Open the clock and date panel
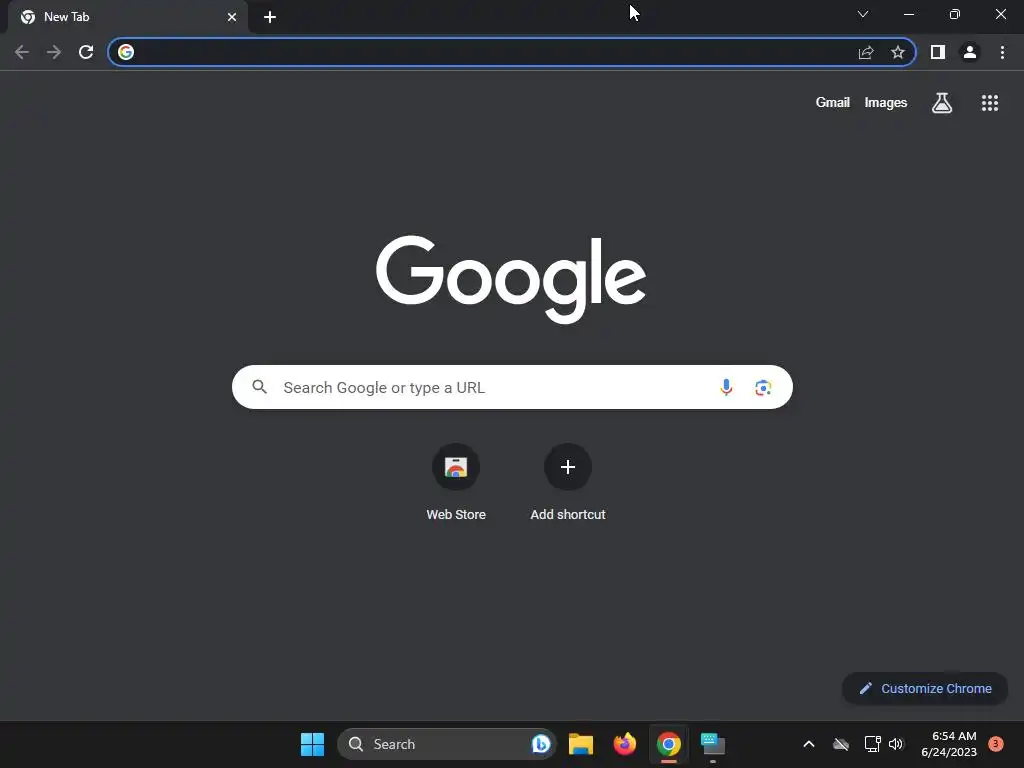The image size is (1024, 768). tap(949, 744)
